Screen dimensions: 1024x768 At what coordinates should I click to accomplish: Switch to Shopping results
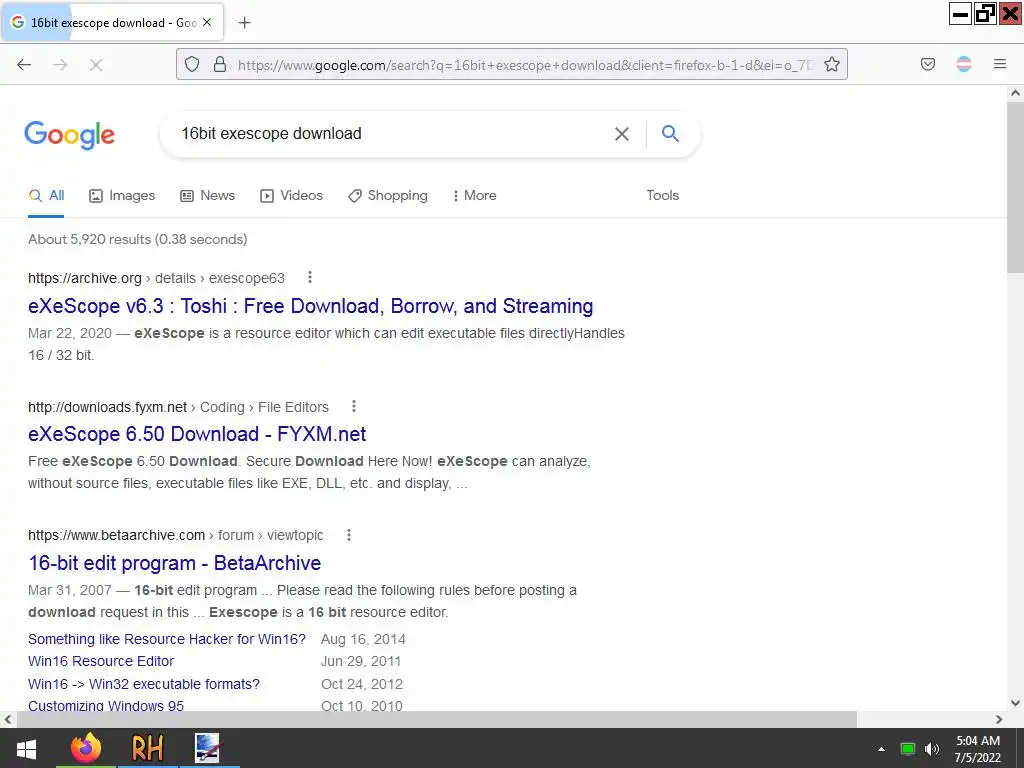click(388, 195)
